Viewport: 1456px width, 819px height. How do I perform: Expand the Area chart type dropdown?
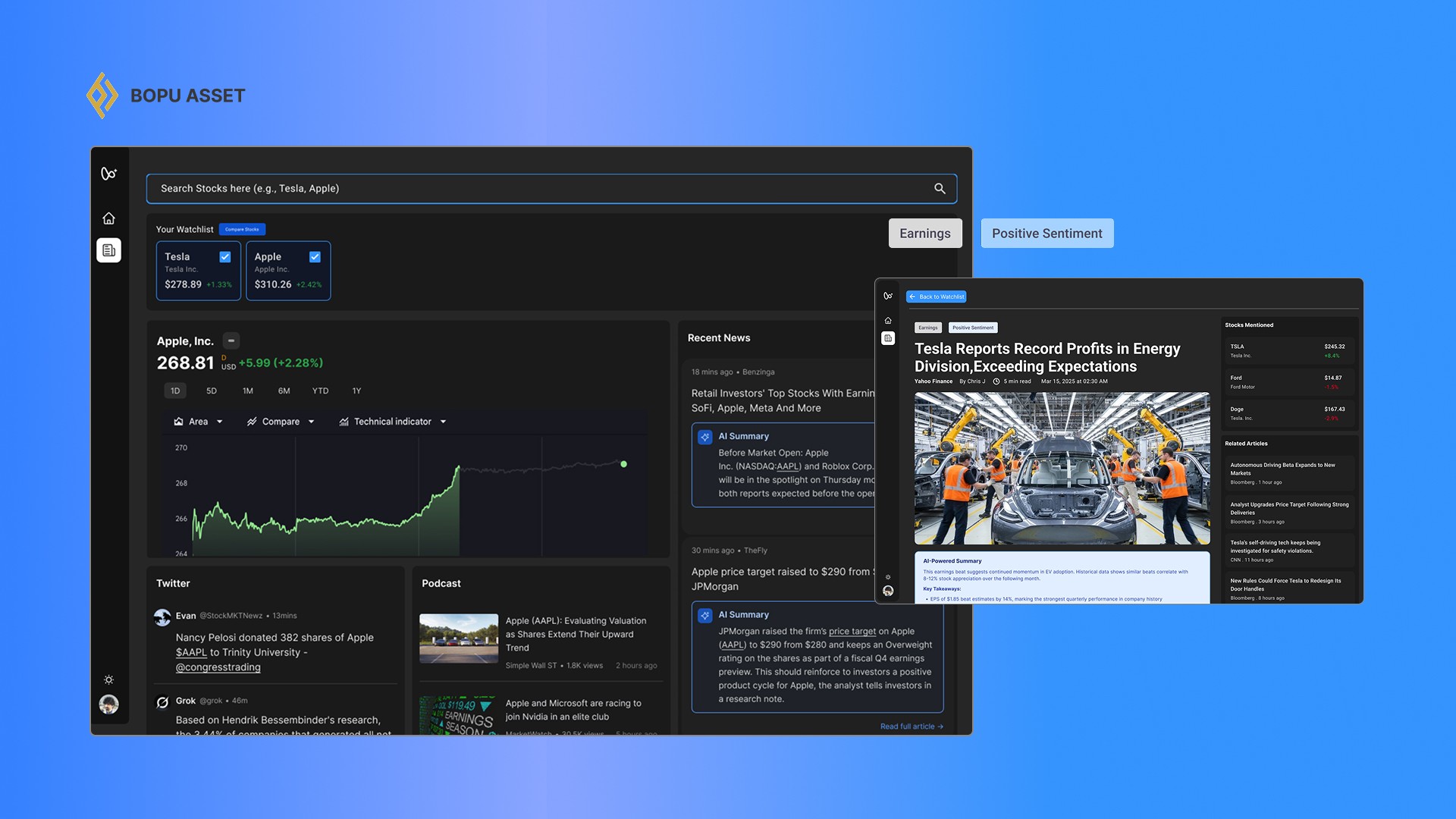coord(199,422)
